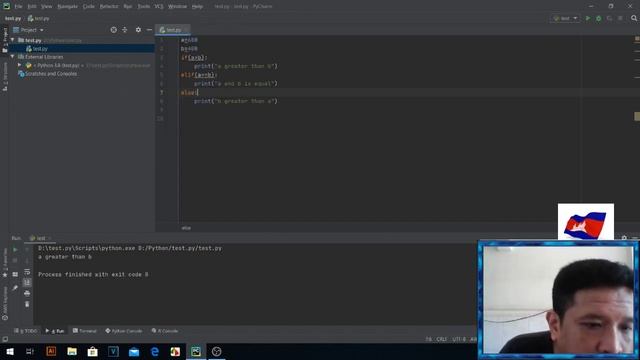Screen dimensions: 640x360
Task: Open the View menu
Action: click(47, 7)
